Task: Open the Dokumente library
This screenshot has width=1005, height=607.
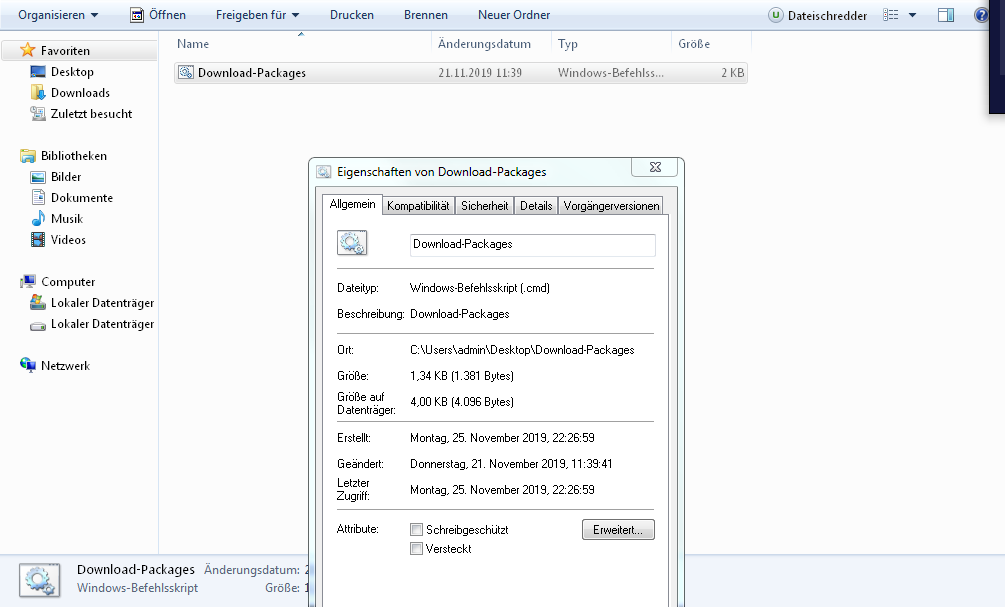Action: (81, 198)
